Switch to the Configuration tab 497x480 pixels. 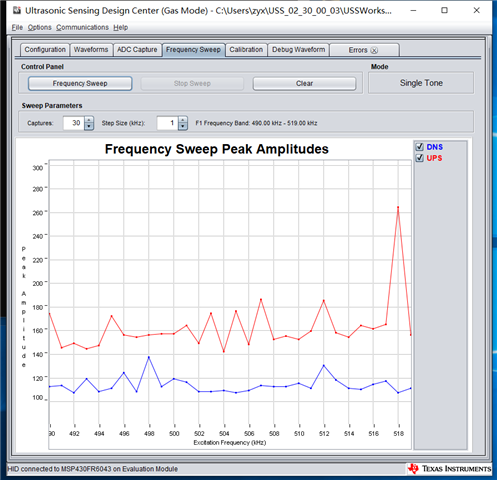(45, 50)
